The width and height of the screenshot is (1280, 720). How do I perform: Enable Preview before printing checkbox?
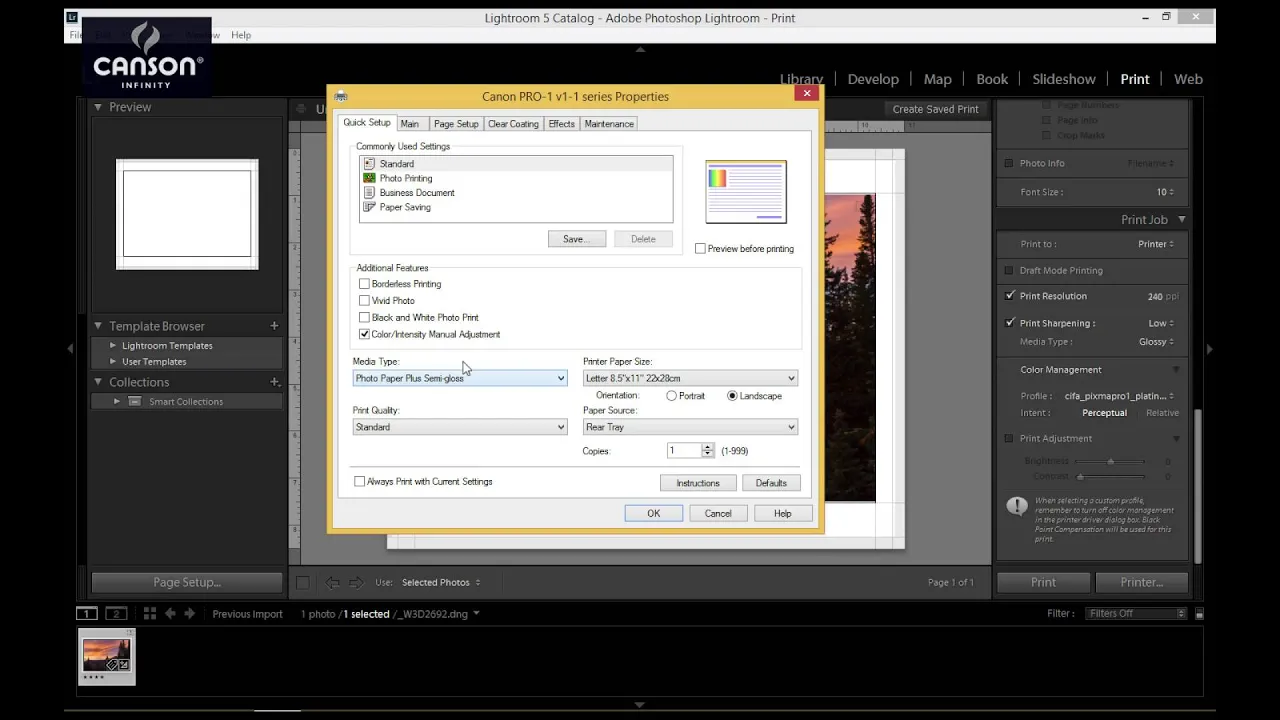pos(700,248)
